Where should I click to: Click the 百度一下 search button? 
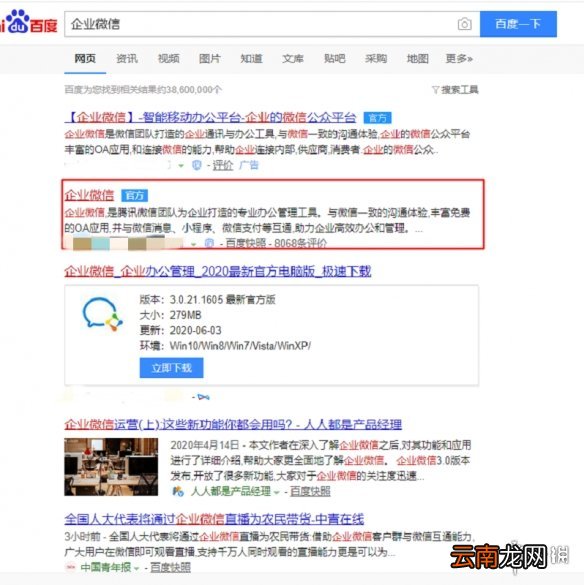click(518, 24)
